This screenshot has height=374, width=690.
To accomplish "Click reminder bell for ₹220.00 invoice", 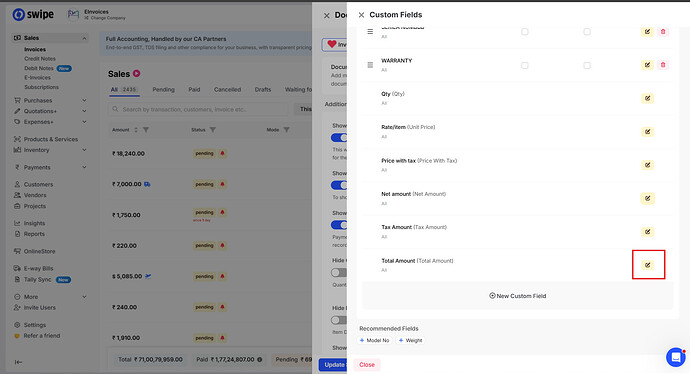I will [222, 246].
